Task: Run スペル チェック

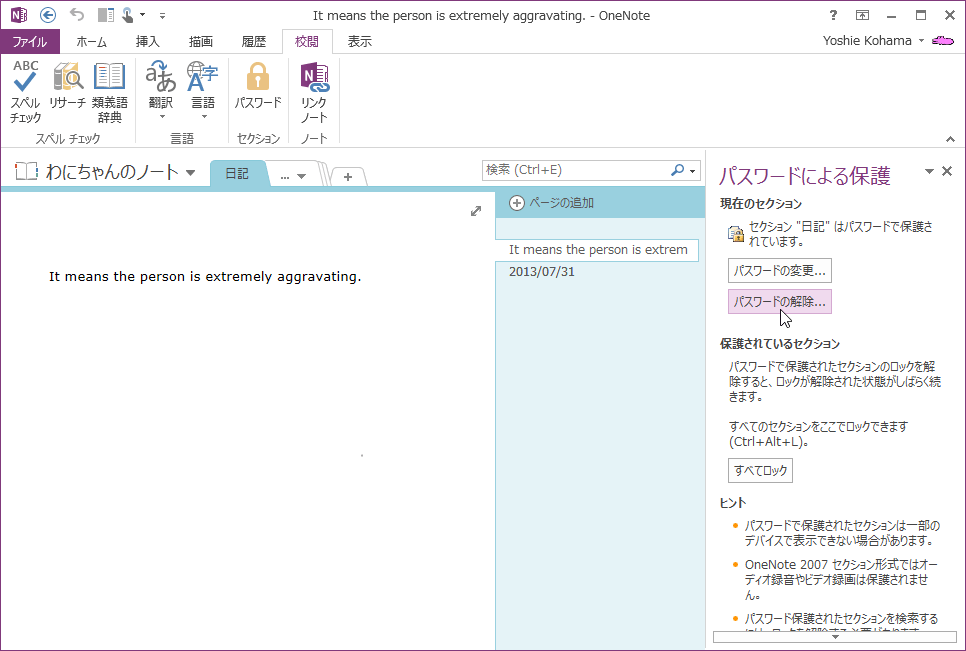Action: (25, 92)
